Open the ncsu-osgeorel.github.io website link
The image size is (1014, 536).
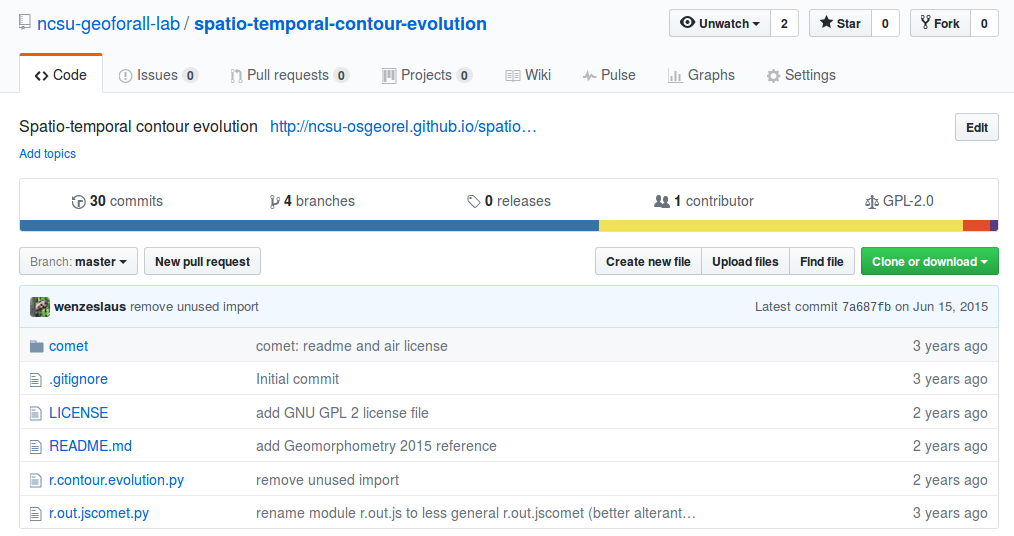(404, 127)
